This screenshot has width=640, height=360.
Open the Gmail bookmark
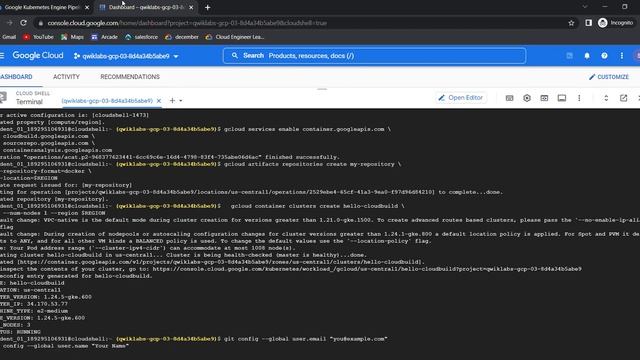(x=8, y=37)
